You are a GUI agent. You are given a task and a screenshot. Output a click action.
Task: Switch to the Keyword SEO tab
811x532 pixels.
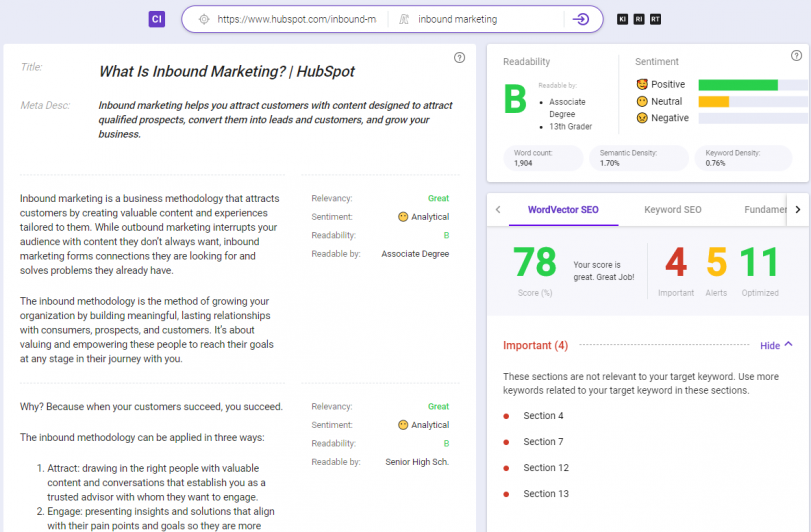point(672,209)
